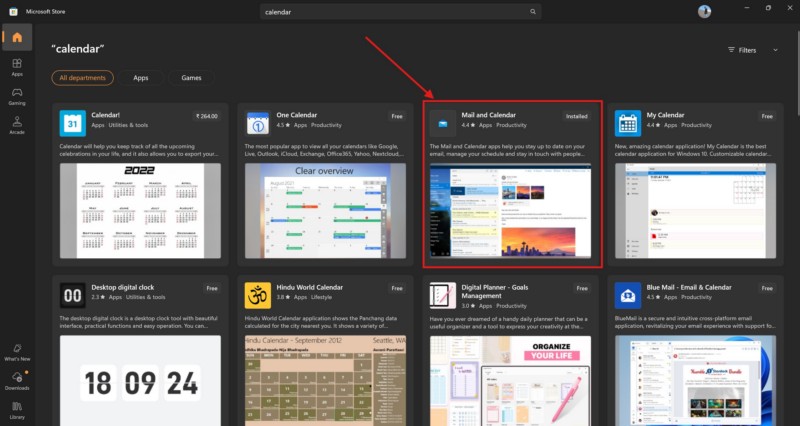Open the user profile avatar
The height and width of the screenshot is (426, 800).
pyautogui.click(x=704, y=12)
